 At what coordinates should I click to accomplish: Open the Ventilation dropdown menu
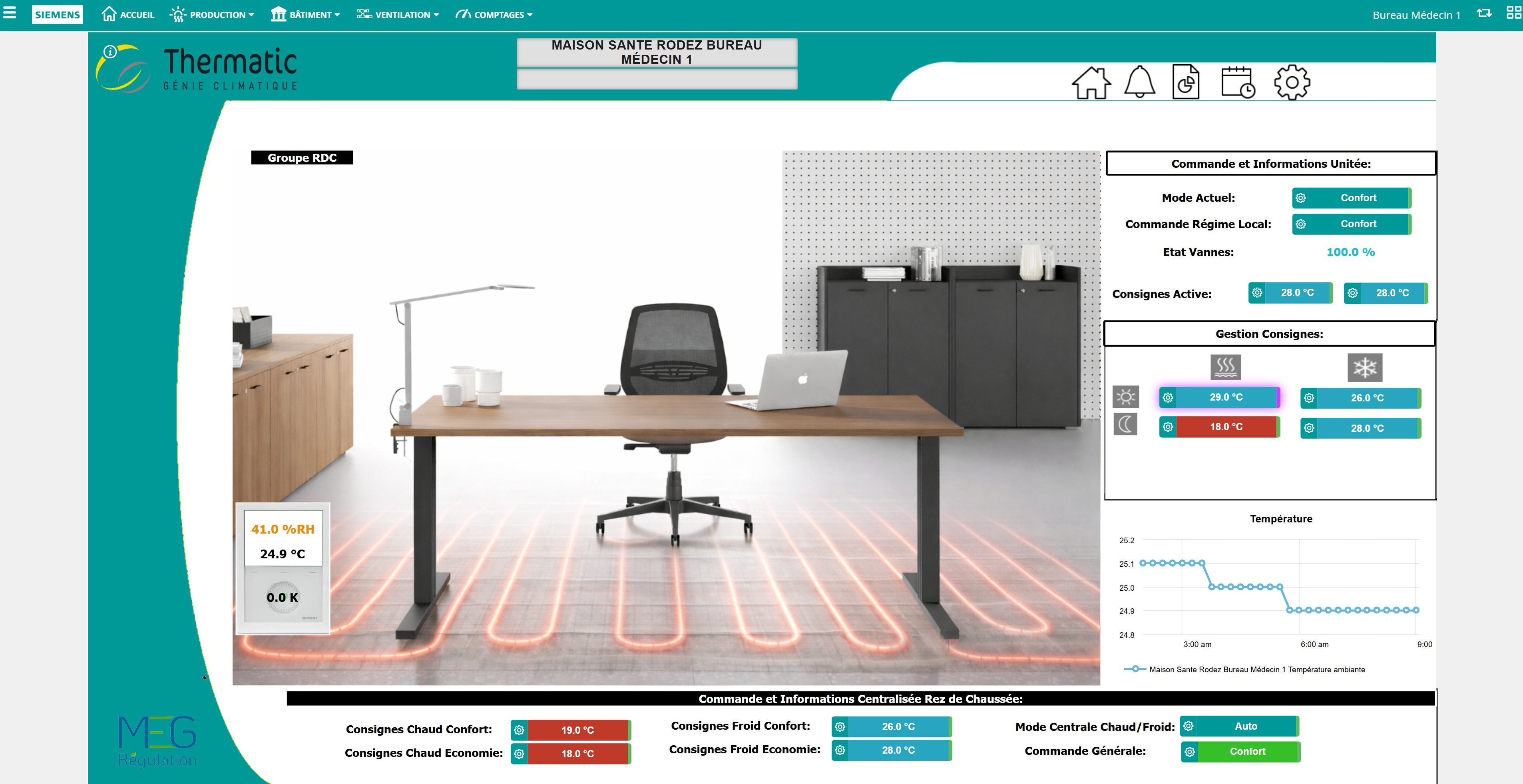pyautogui.click(x=397, y=15)
